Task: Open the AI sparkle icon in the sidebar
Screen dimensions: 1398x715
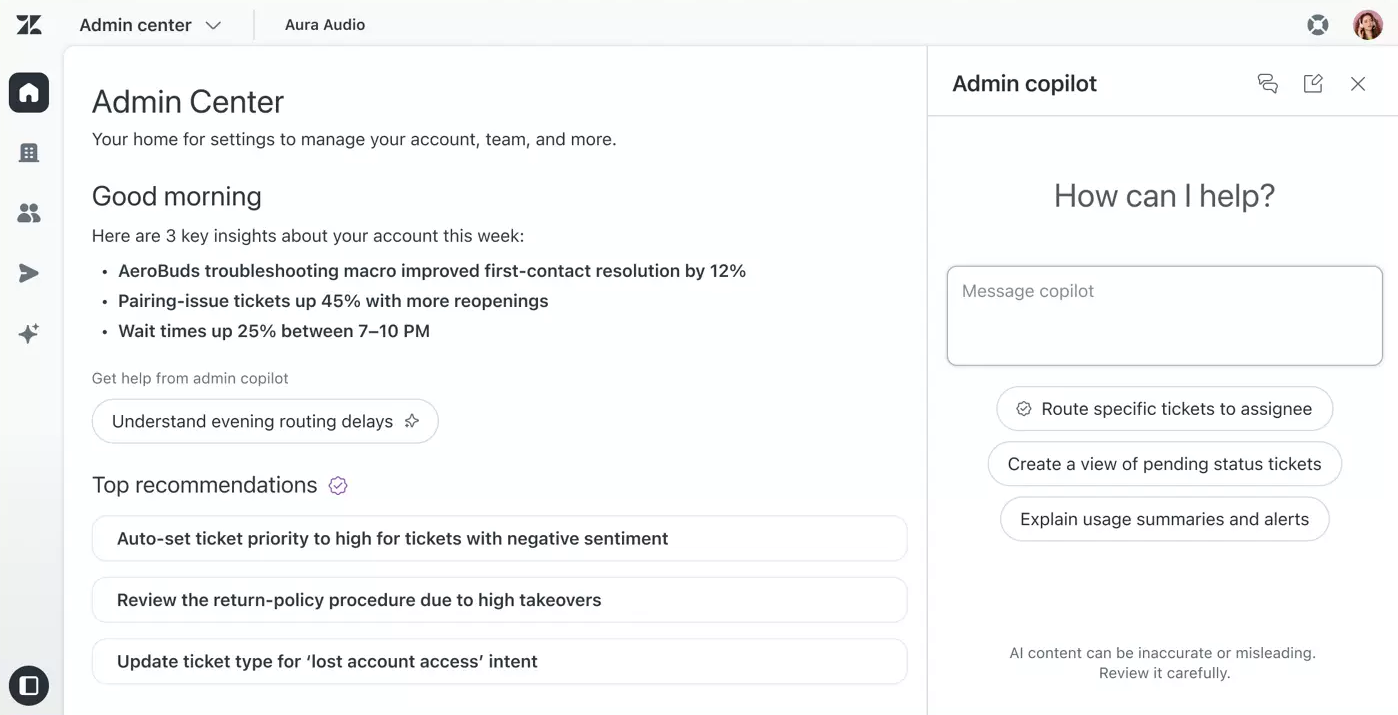Action: (28, 332)
